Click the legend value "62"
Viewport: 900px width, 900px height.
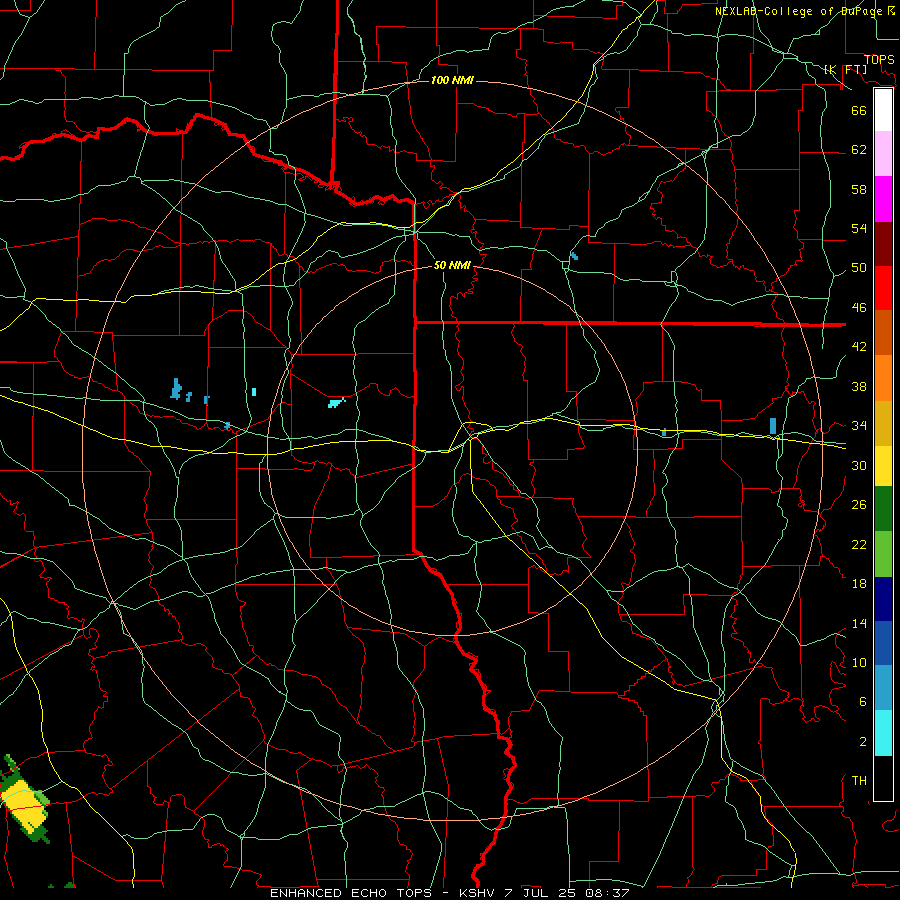pos(859,150)
